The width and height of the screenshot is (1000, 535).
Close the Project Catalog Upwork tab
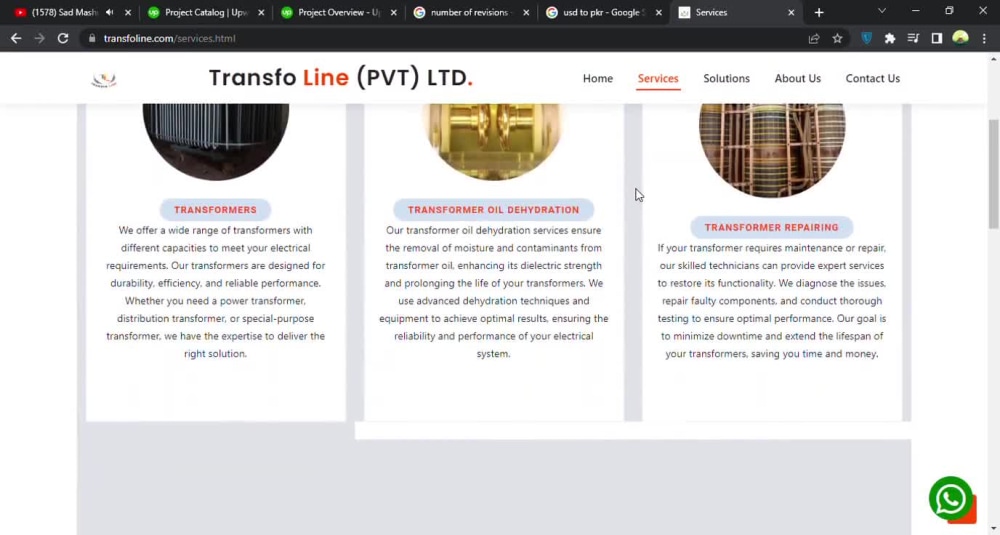(x=261, y=12)
